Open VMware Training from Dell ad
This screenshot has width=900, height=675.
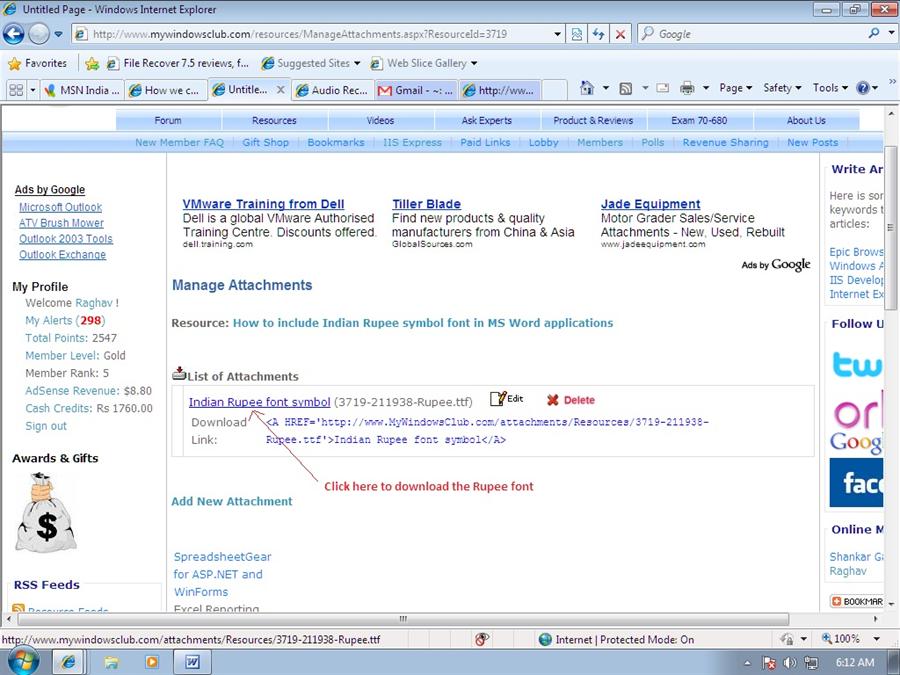263,204
